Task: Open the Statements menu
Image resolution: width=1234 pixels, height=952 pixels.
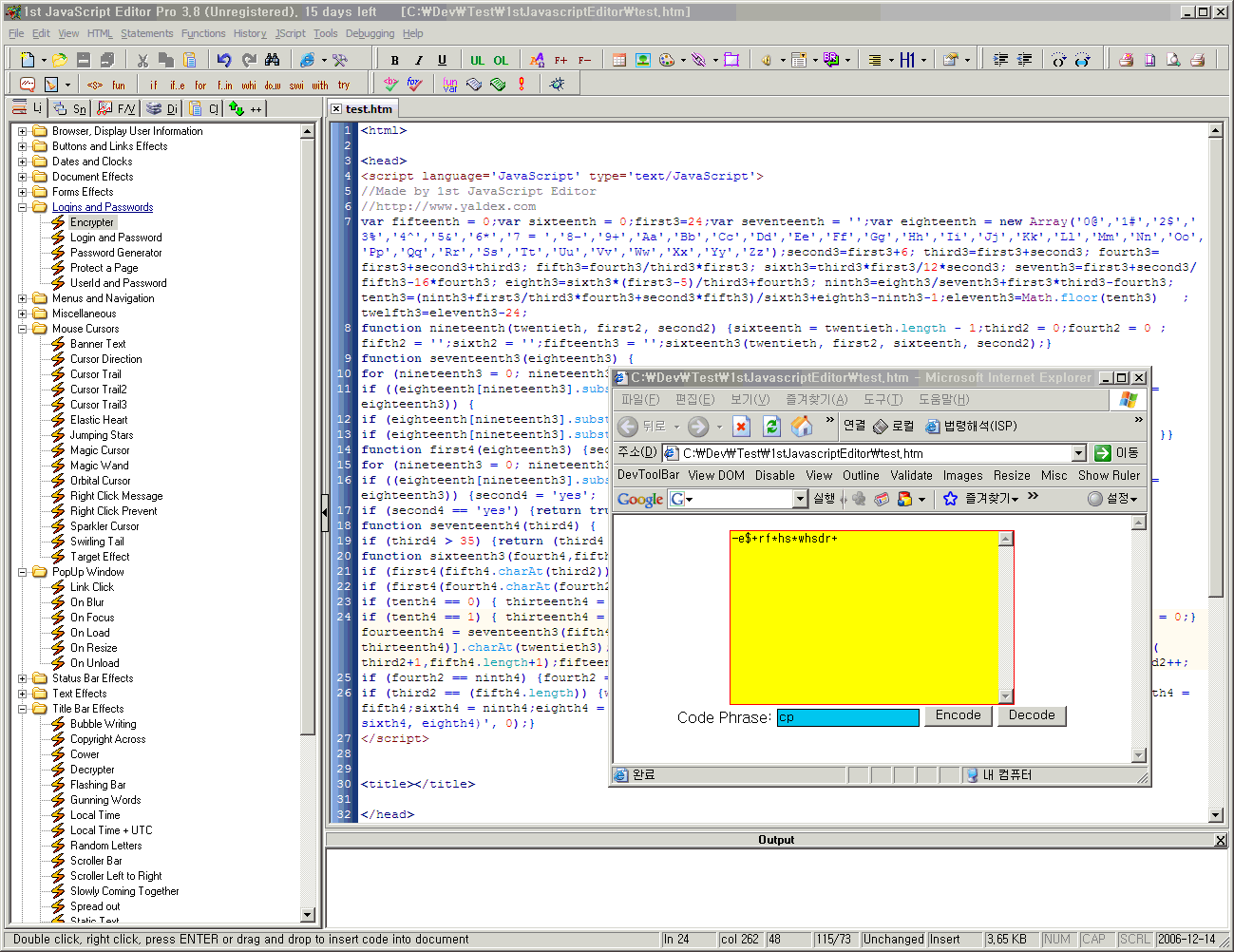Action: tap(147, 33)
